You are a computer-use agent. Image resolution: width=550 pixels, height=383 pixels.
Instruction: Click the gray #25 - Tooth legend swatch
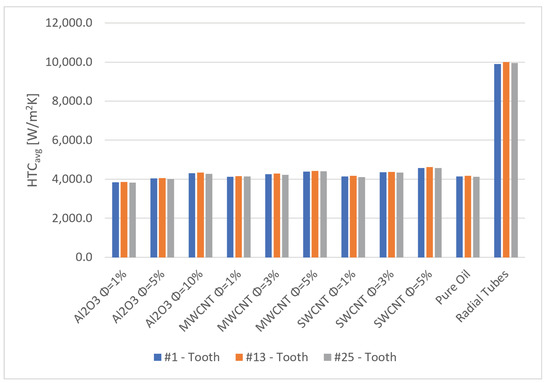tap(327, 357)
